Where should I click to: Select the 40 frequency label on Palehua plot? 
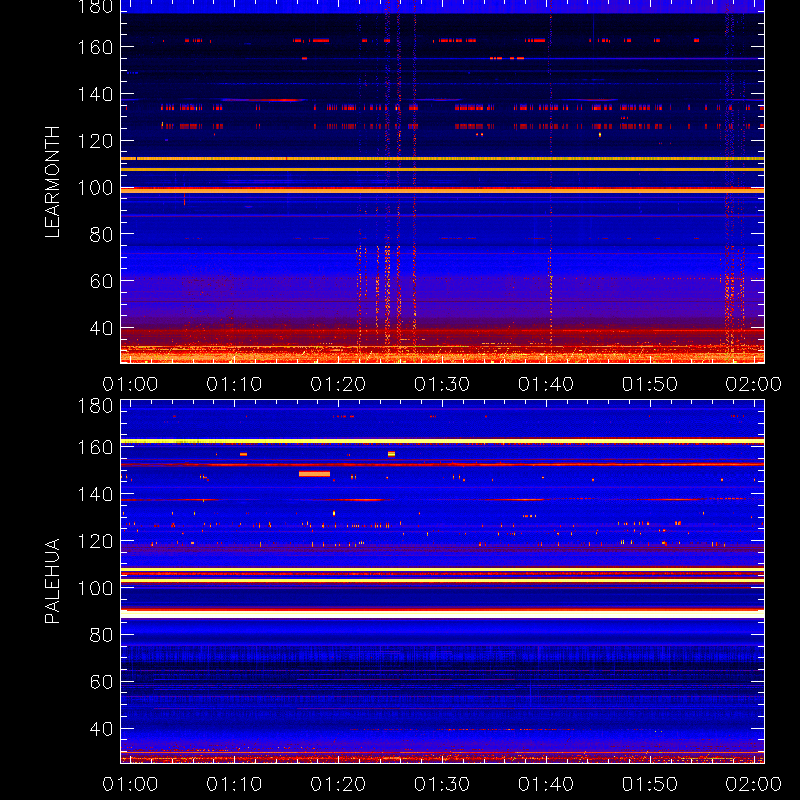[x=101, y=729]
